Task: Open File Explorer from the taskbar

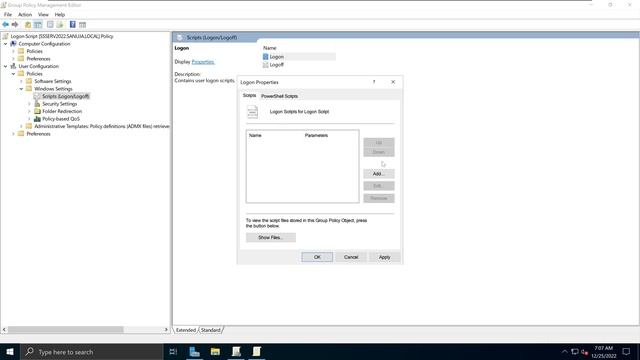Action: coord(215,351)
